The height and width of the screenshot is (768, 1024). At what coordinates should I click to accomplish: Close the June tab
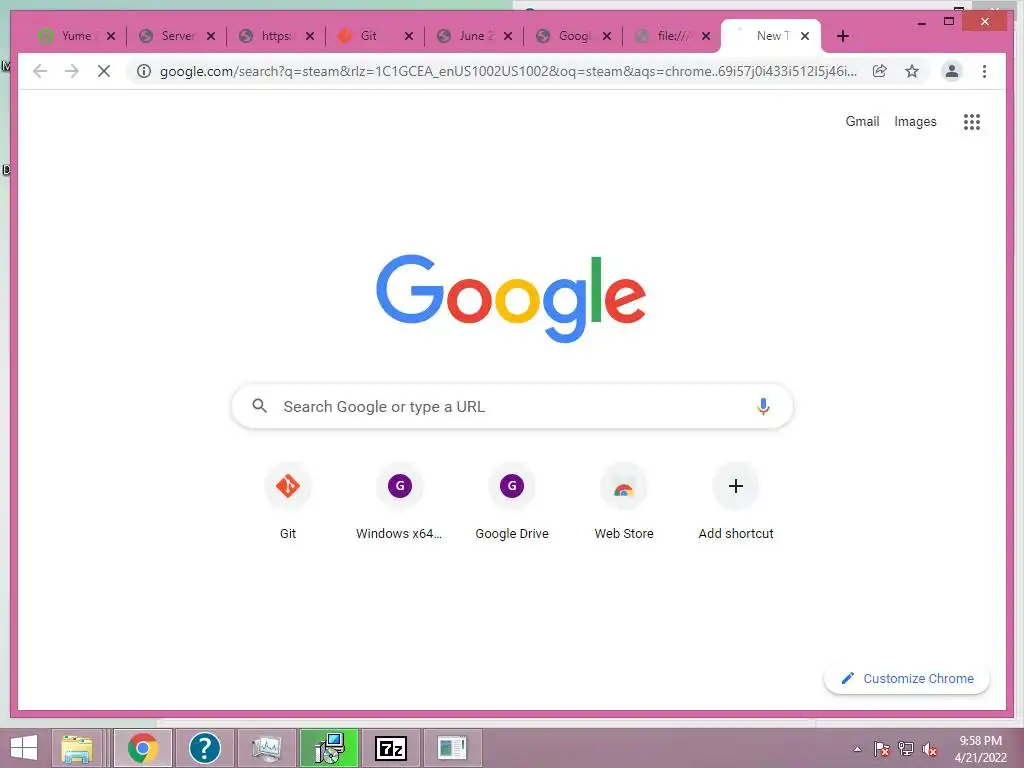(508, 36)
